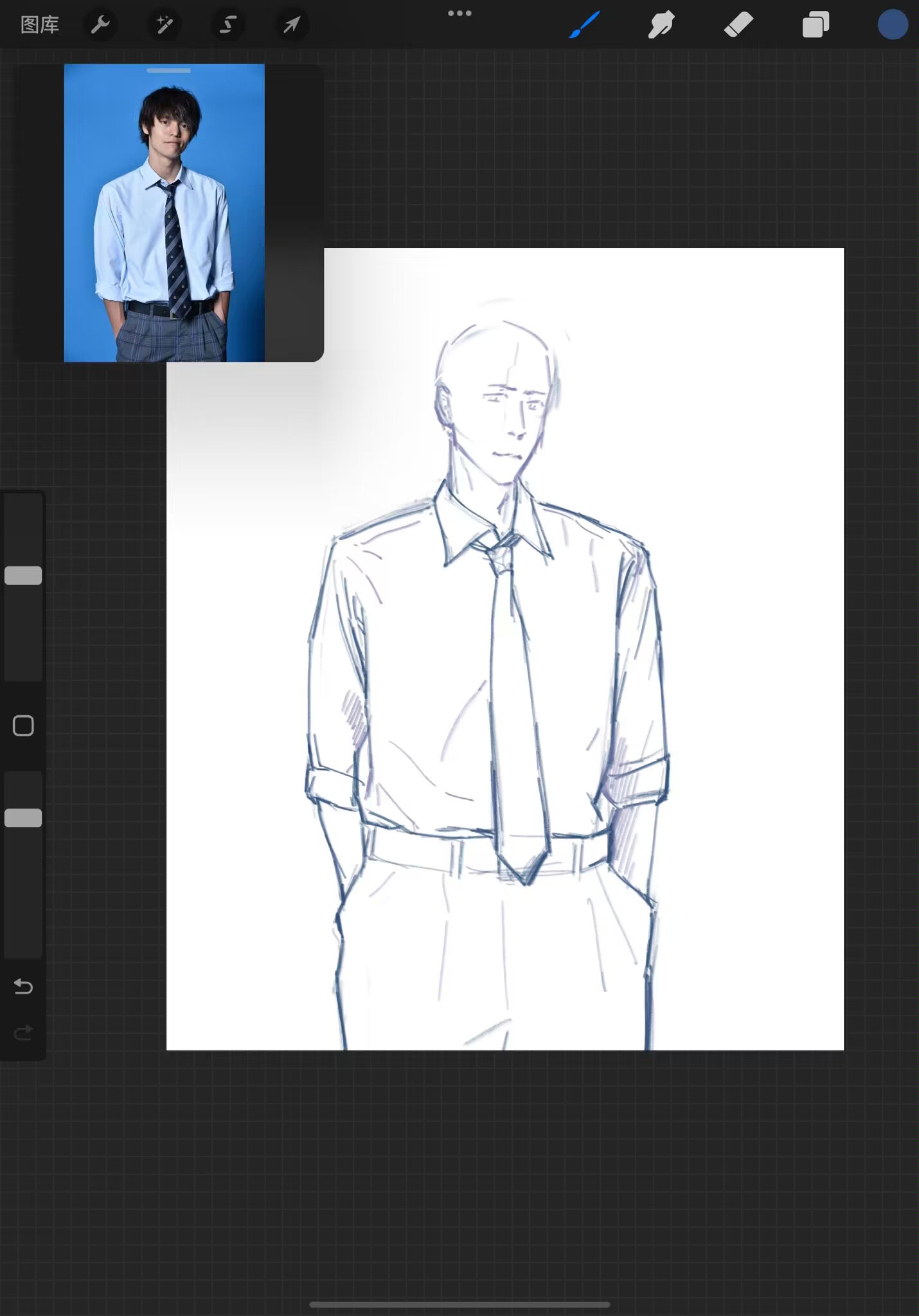Viewport: 919px width, 1316px height.
Task: Activate the Transform arrow tool
Action: (x=292, y=25)
